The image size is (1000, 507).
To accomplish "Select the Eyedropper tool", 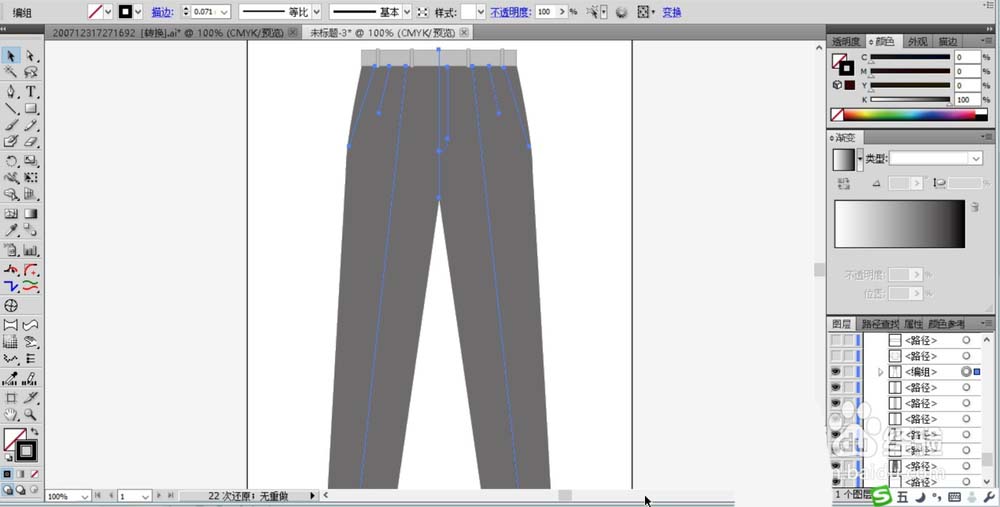I will 11,230.
